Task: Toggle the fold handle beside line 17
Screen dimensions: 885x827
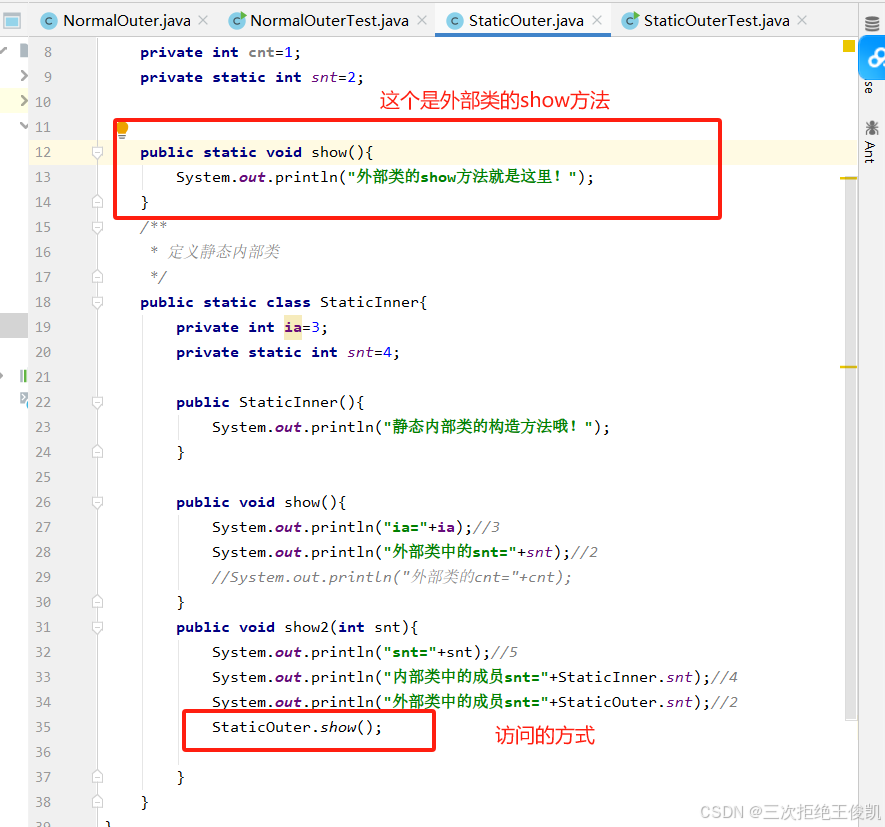Action: pyautogui.click(x=96, y=277)
